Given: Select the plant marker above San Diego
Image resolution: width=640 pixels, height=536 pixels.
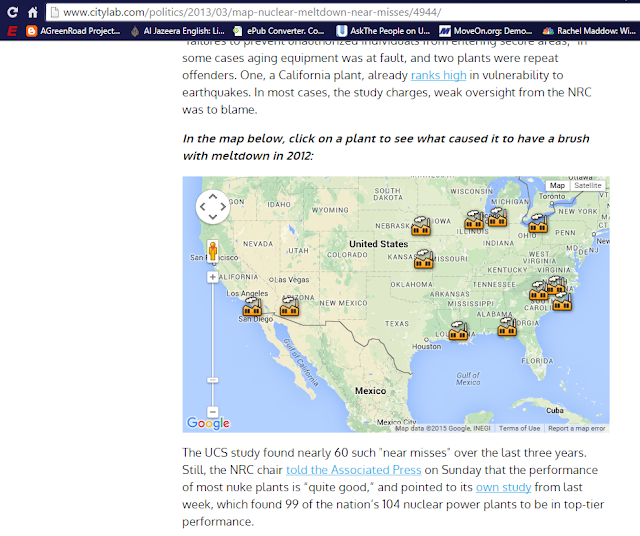Looking at the screenshot, I should point(252,307).
